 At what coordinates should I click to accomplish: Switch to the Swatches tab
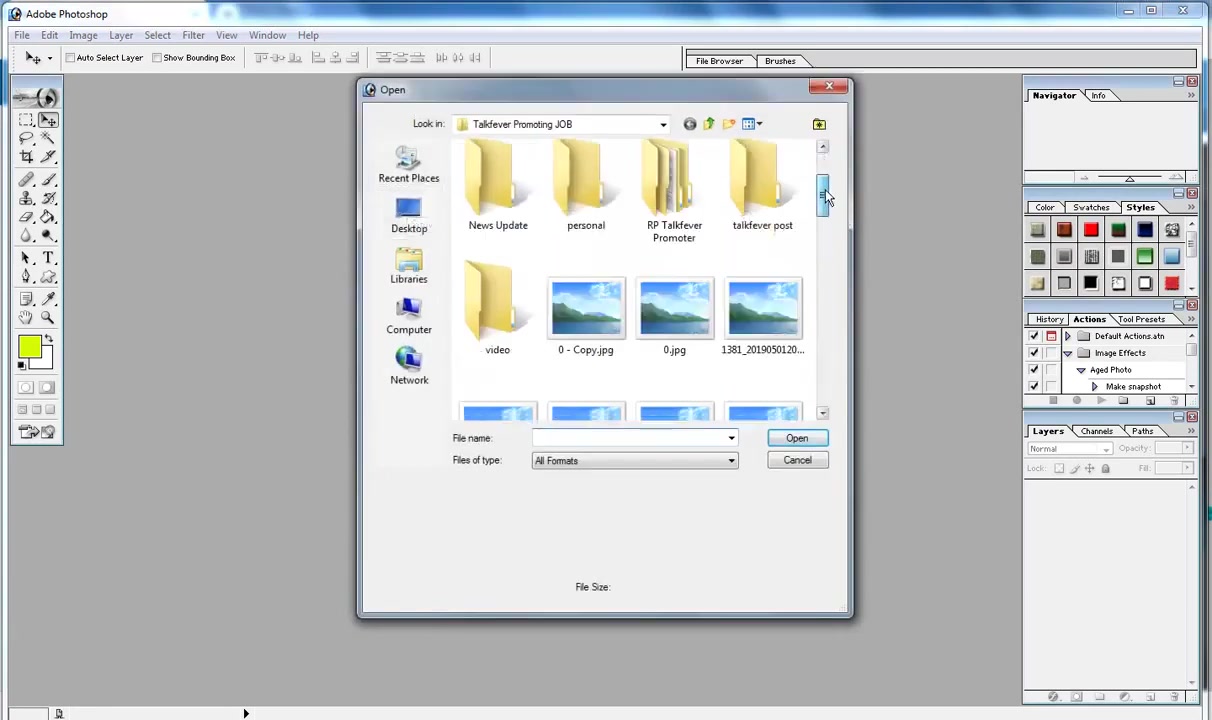tap(1091, 207)
